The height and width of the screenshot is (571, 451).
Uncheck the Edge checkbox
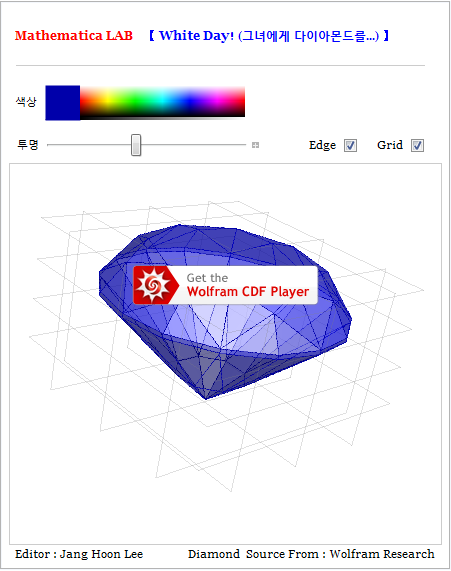(350, 145)
